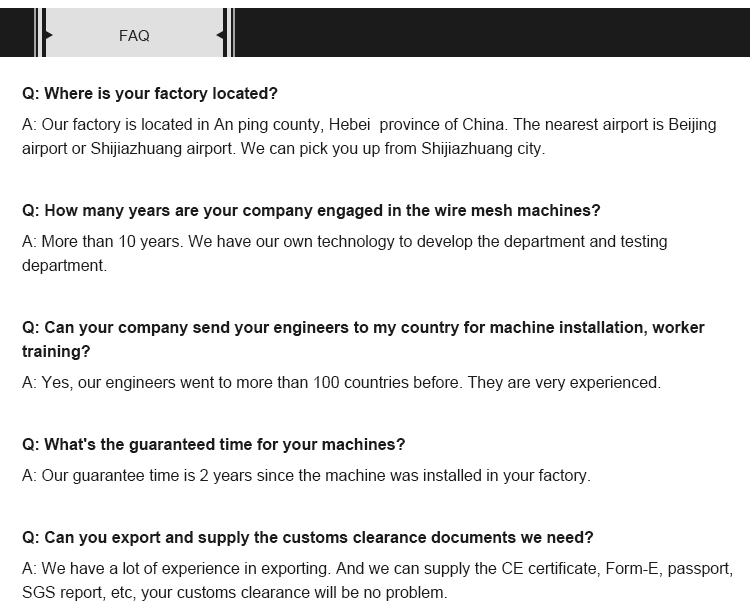The width and height of the screenshot is (750, 605).
Task: Click the question about customs clearance documents
Action: (x=308, y=538)
